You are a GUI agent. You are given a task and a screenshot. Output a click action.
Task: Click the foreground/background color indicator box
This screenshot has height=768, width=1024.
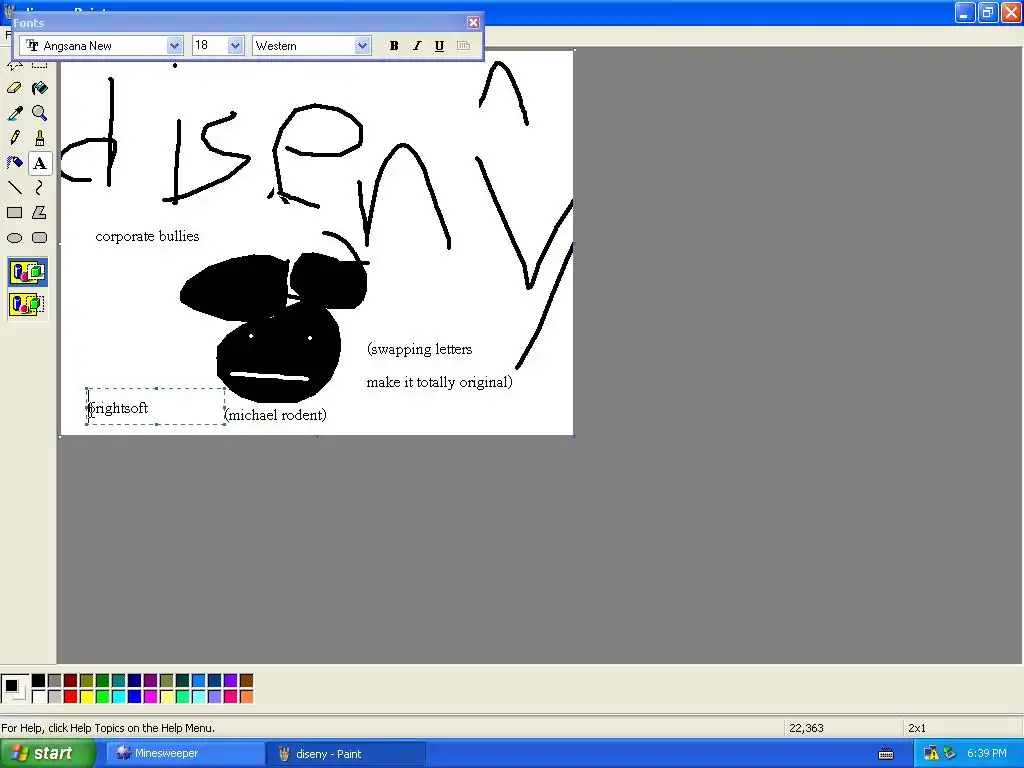[14, 688]
